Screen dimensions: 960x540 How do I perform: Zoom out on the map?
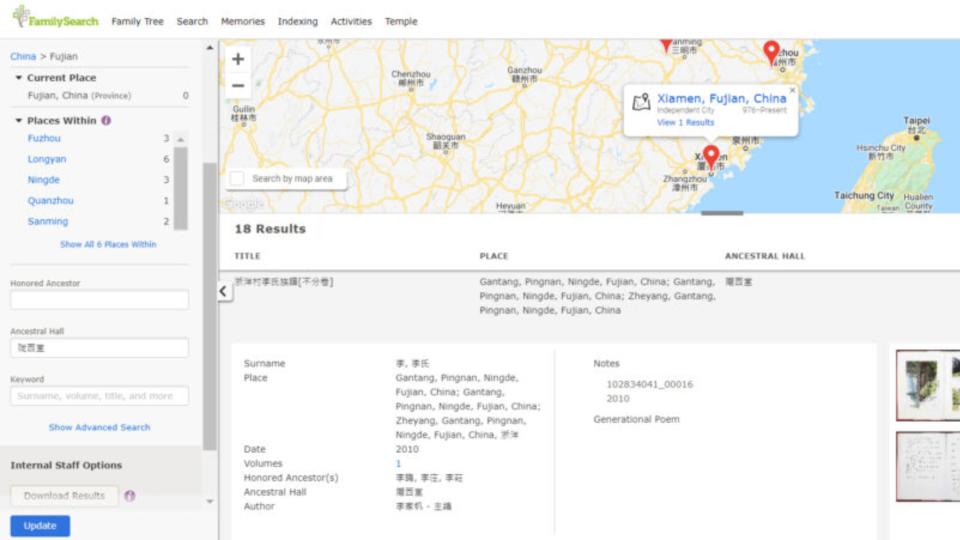click(238, 86)
